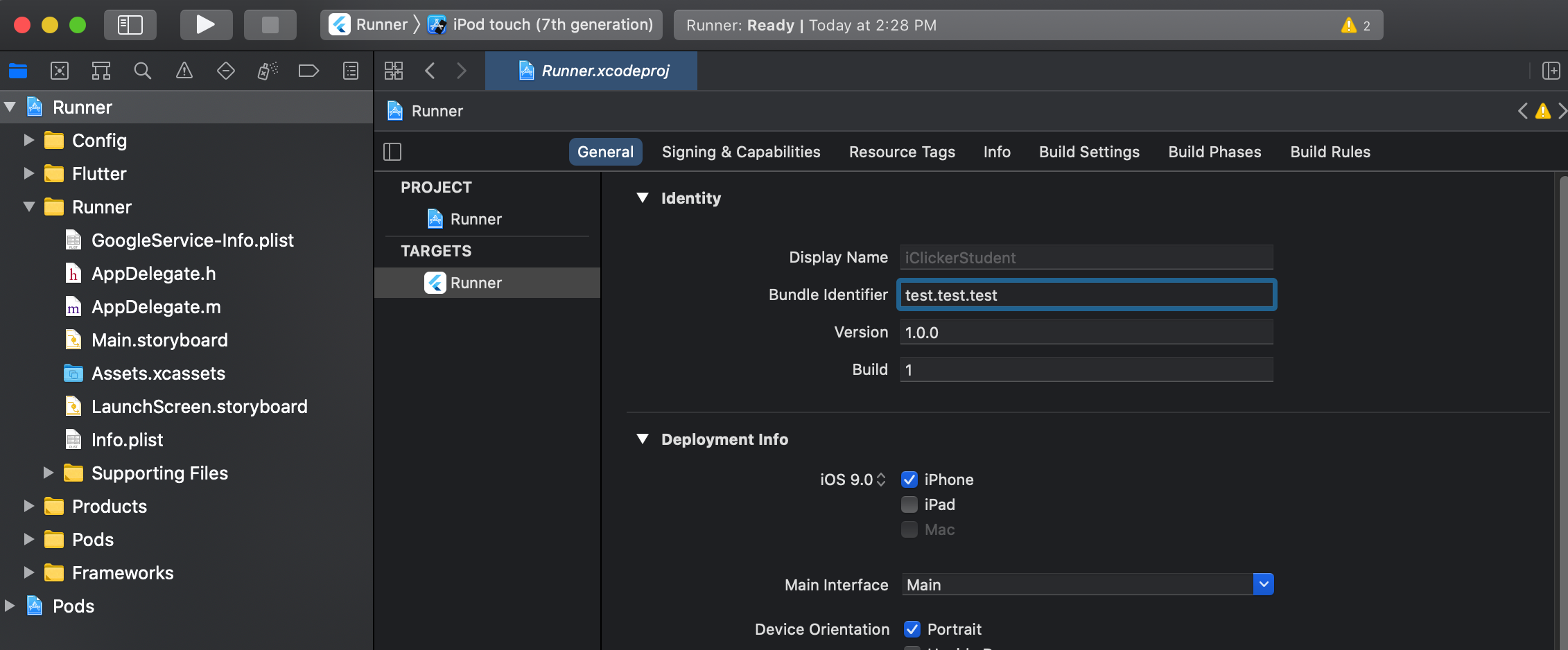The height and width of the screenshot is (650, 1568).
Task: Toggle the Portrait device orientation checkbox
Action: pos(912,629)
